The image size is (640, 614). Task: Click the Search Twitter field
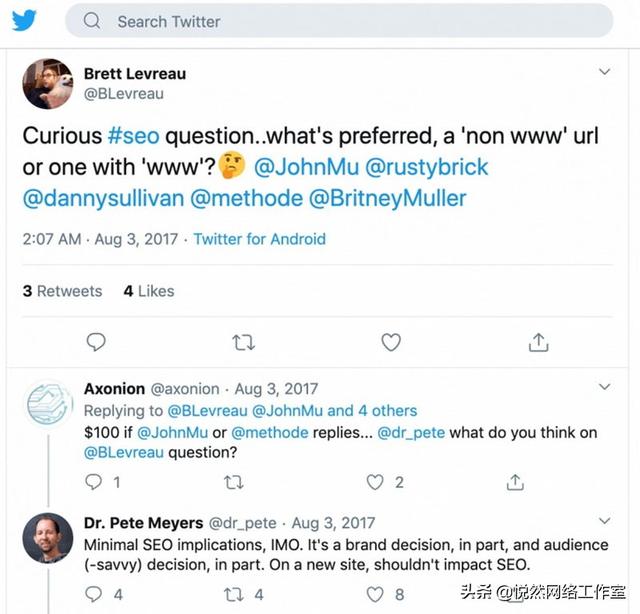pos(338,21)
